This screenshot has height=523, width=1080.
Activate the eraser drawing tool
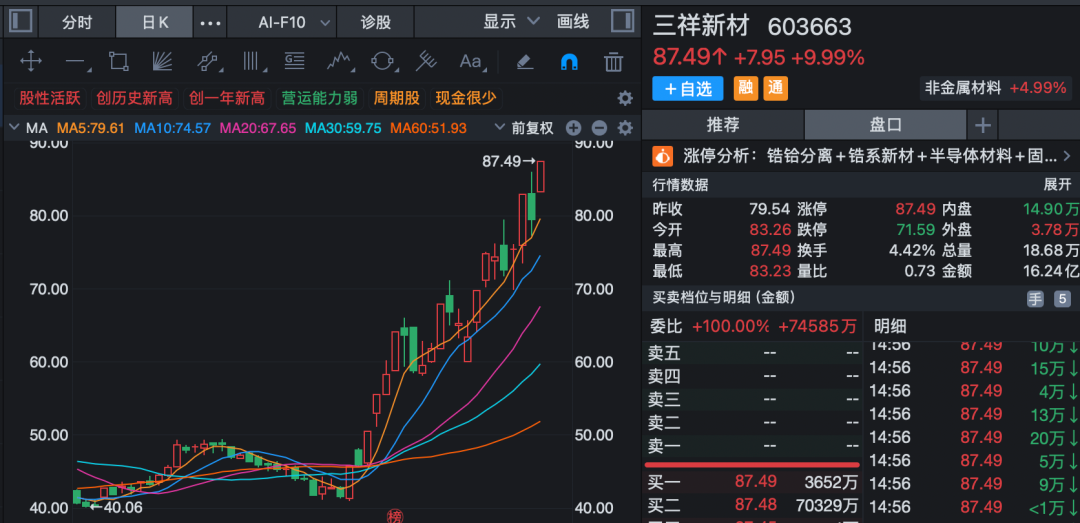[x=525, y=61]
